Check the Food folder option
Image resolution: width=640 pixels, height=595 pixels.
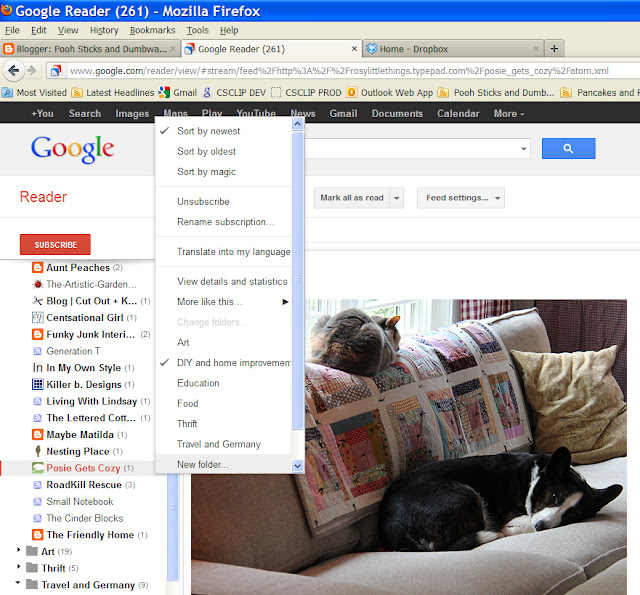(x=188, y=404)
